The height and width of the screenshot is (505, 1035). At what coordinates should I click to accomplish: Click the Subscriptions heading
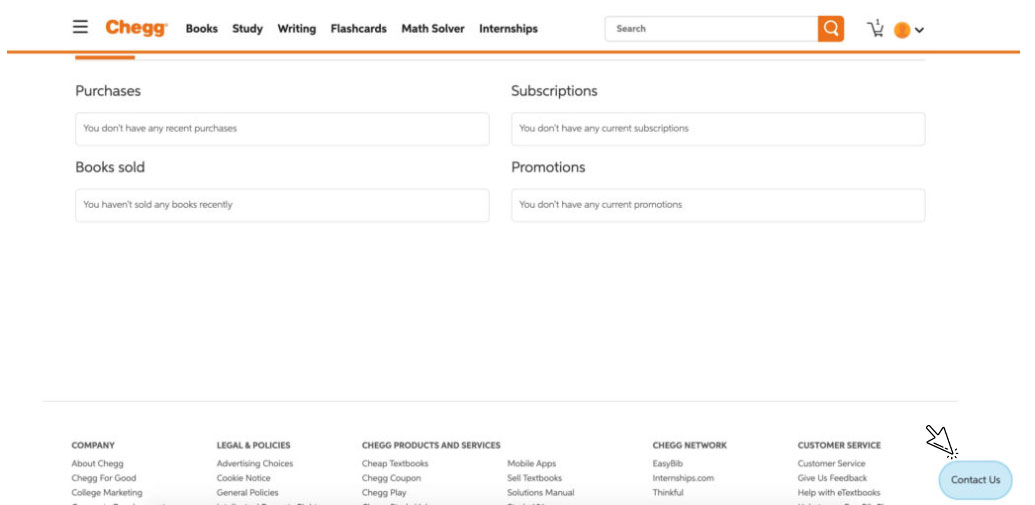[x=554, y=91]
